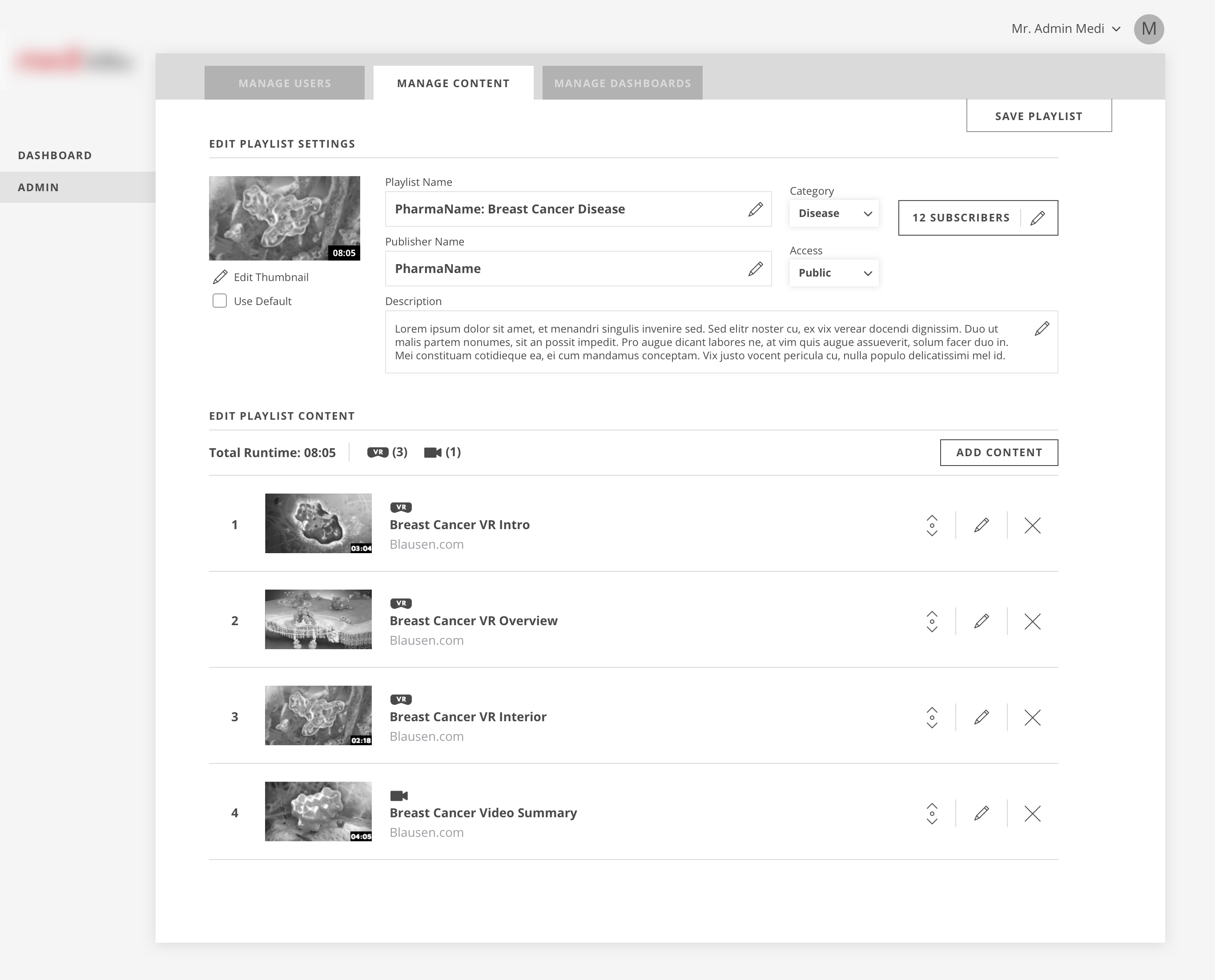The width and height of the screenshot is (1215, 980).
Task: Open Manage Dashboards tab
Action: point(622,83)
